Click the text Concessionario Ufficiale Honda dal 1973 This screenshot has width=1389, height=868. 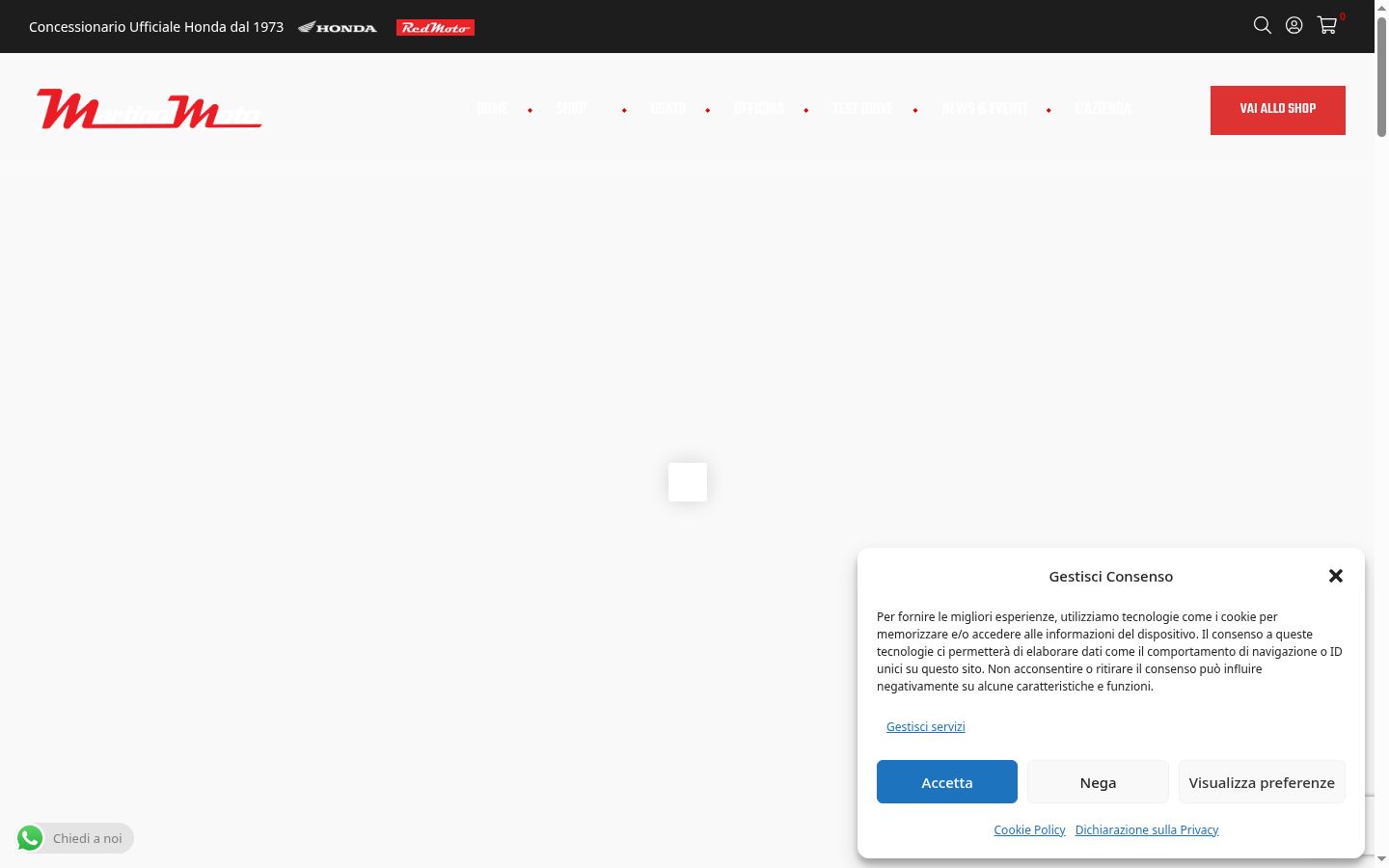pyautogui.click(x=156, y=27)
